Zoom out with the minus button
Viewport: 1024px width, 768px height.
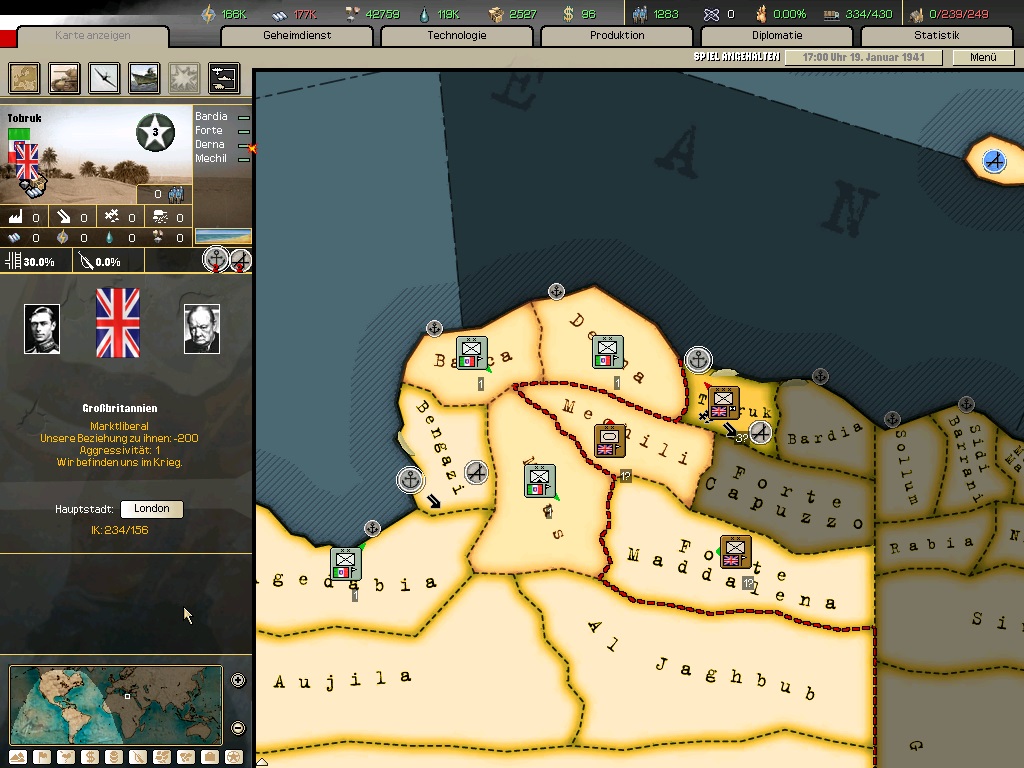238,728
